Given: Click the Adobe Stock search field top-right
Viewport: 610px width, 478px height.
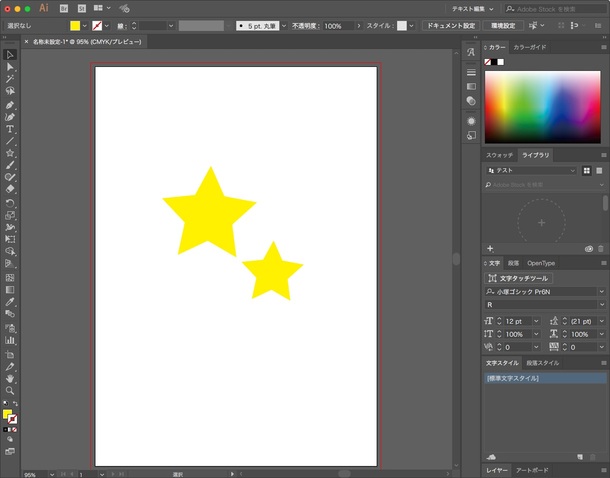Looking at the screenshot, I should (556, 9).
